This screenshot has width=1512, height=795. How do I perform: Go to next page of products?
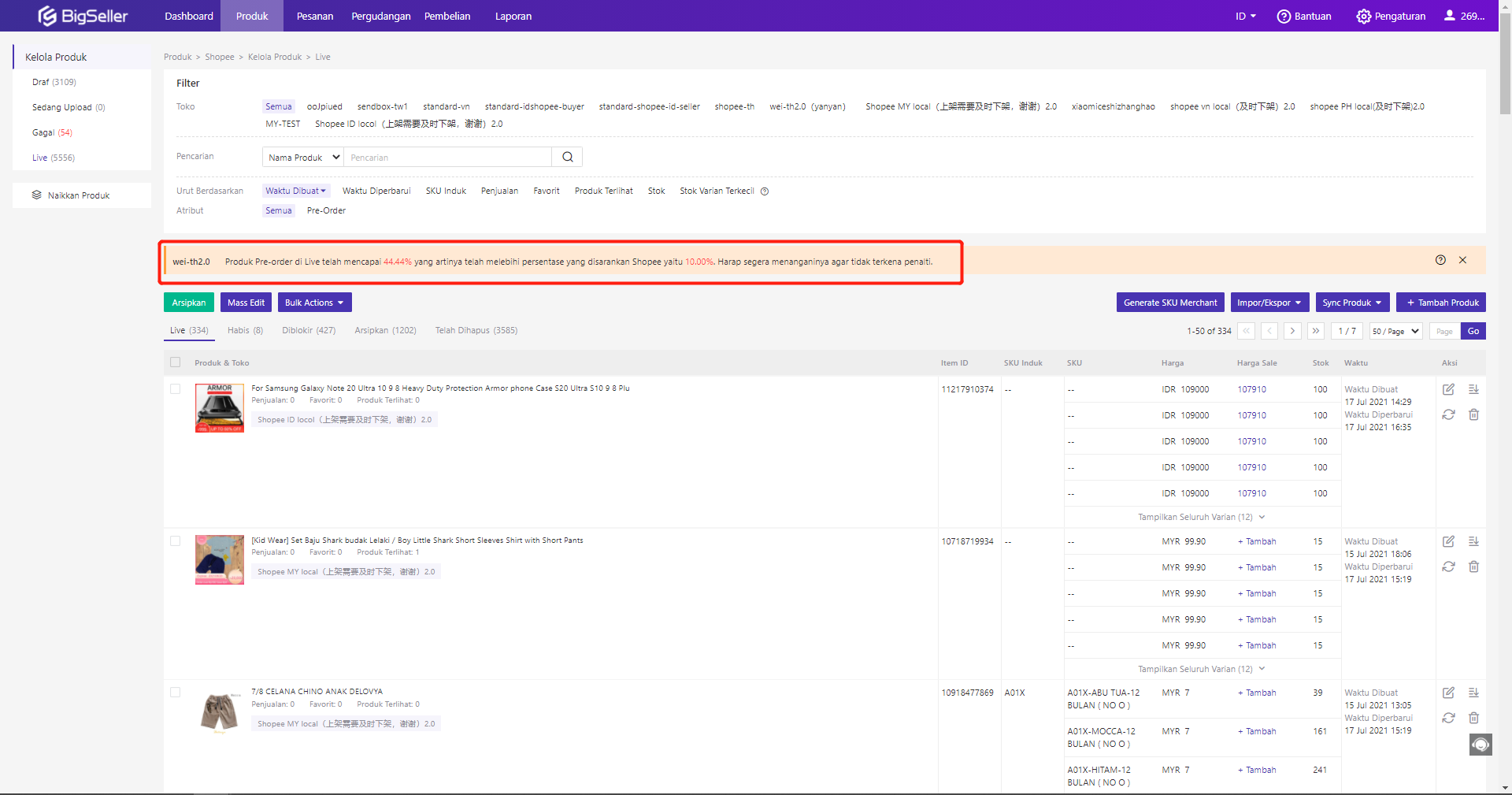(1292, 331)
